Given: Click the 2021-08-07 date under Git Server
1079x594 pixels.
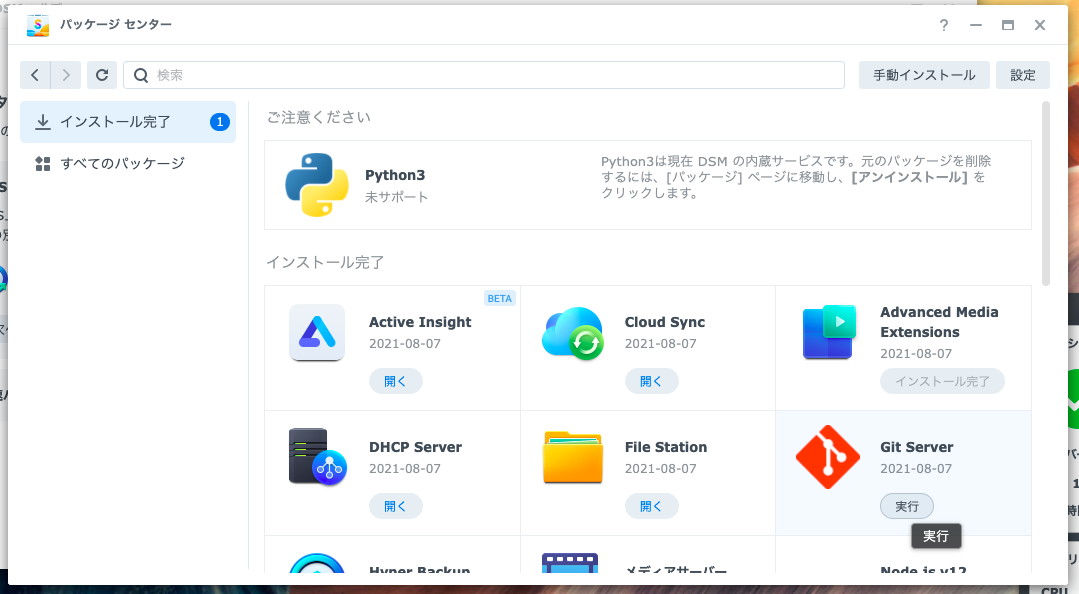Looking at the screenshot, I should tap(916, 469).
